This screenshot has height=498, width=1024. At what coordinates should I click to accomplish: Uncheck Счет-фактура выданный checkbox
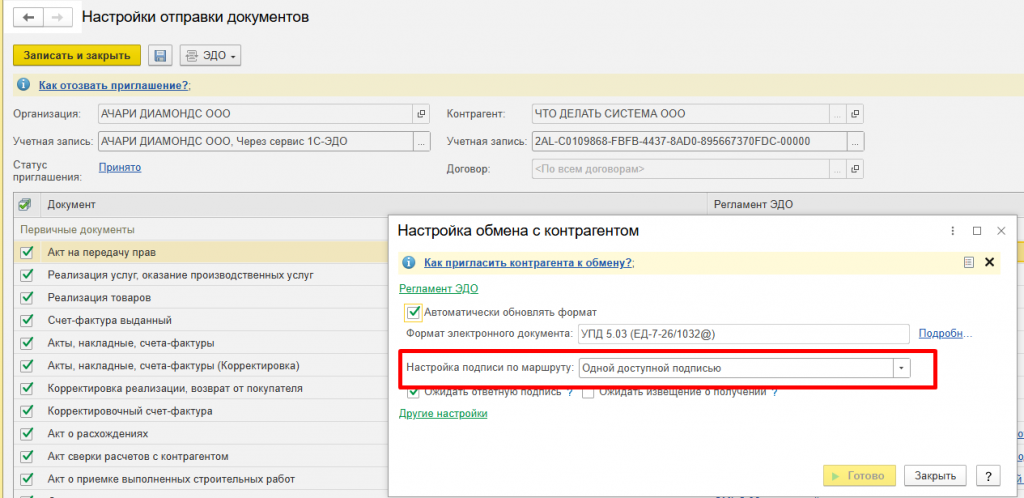[27, 320]
